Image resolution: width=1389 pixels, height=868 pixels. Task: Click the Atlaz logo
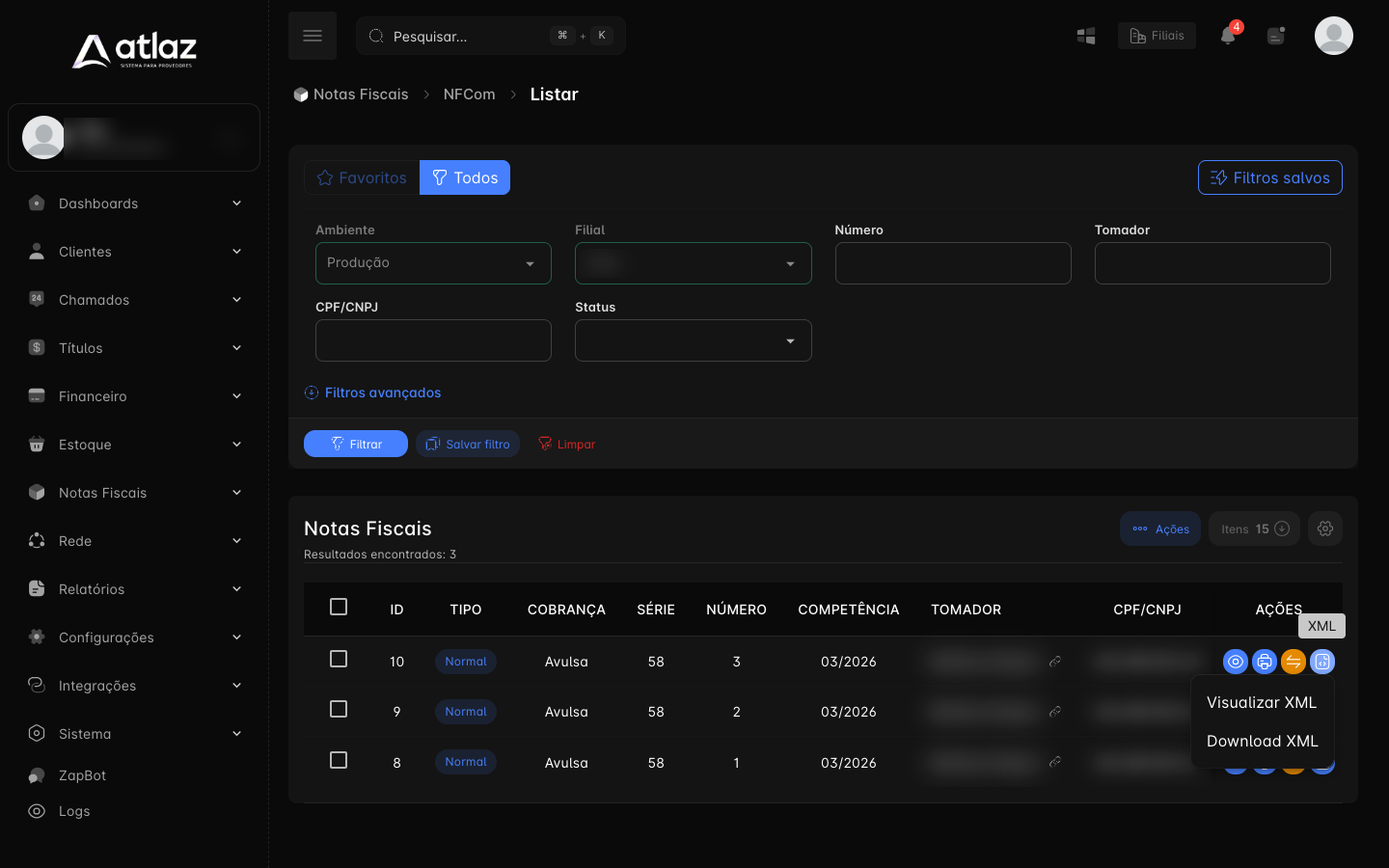pyautogui.click(x=134, y=50)
